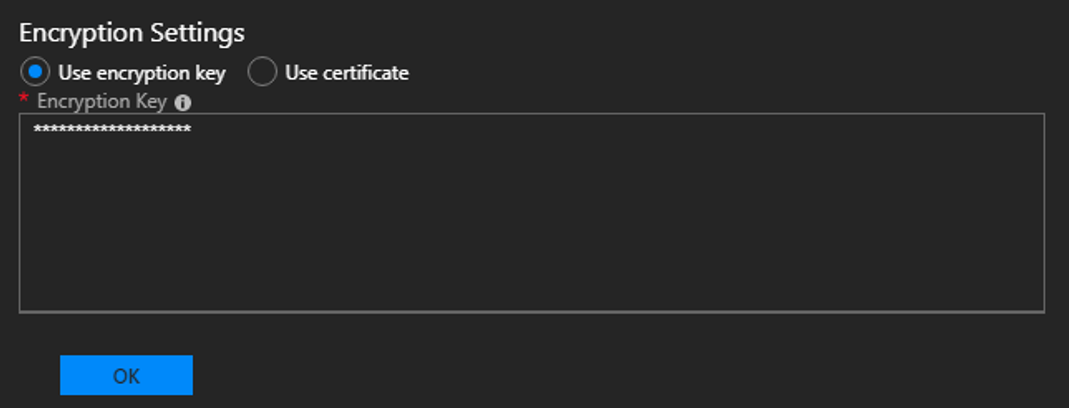Click the filled blue encryption key circle
This screenshot has width=1069, height=408.
(x=35, y=72)
